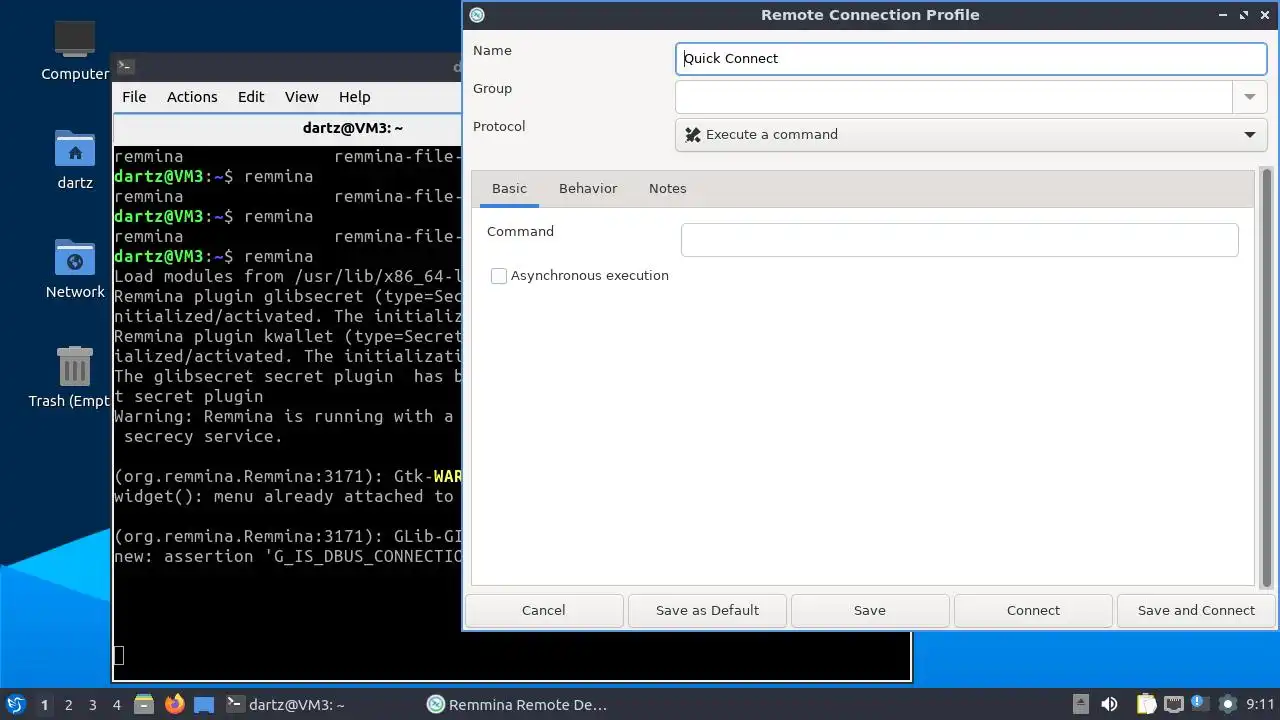Click the Remmina icon in dialog title bar
1280x720 pixels.
click(x=477, y=14)
